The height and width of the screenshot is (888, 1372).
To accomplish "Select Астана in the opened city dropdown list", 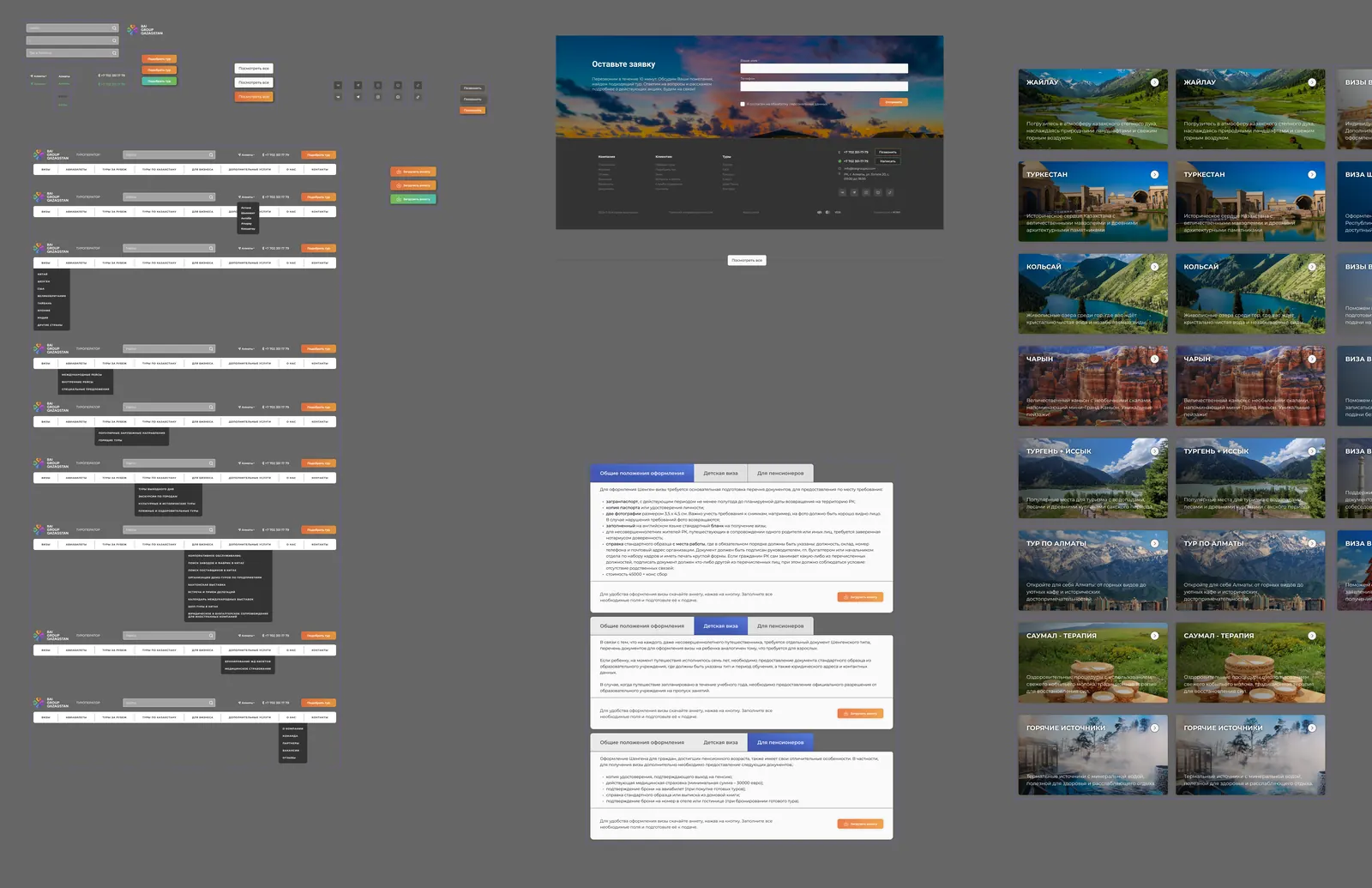I will [x=247, y=208].
